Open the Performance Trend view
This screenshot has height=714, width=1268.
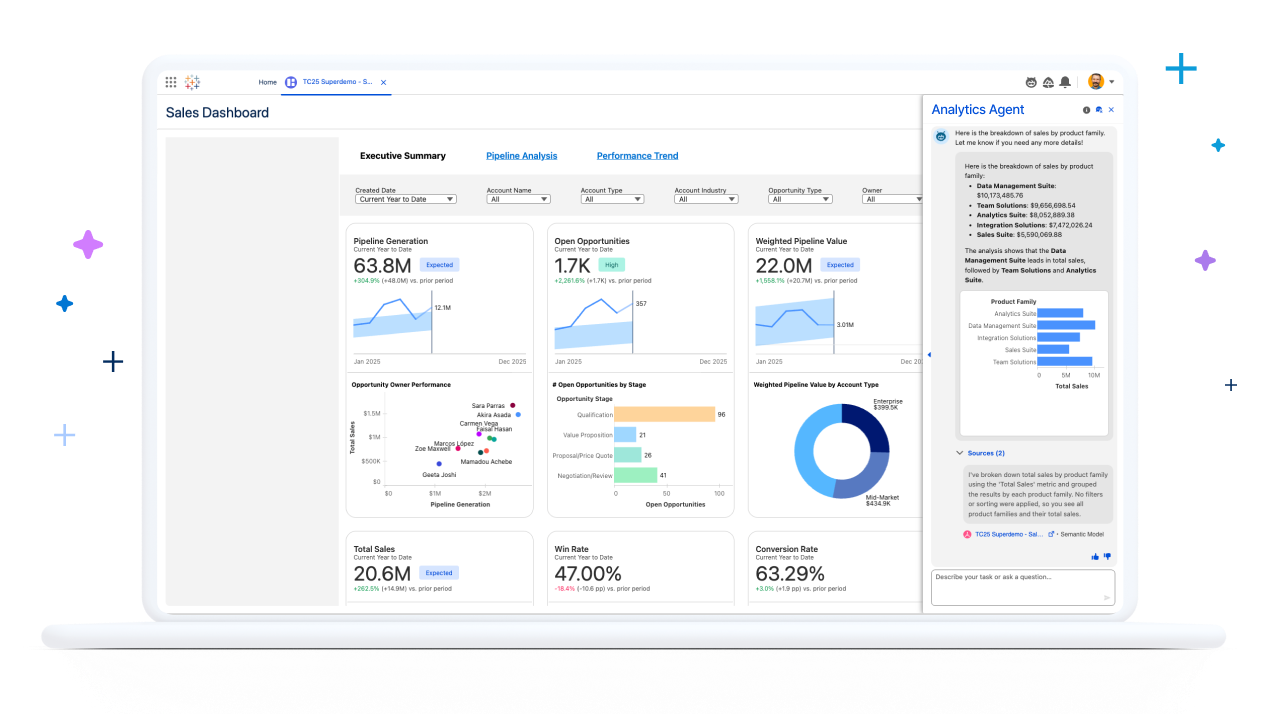pos(637,155)
